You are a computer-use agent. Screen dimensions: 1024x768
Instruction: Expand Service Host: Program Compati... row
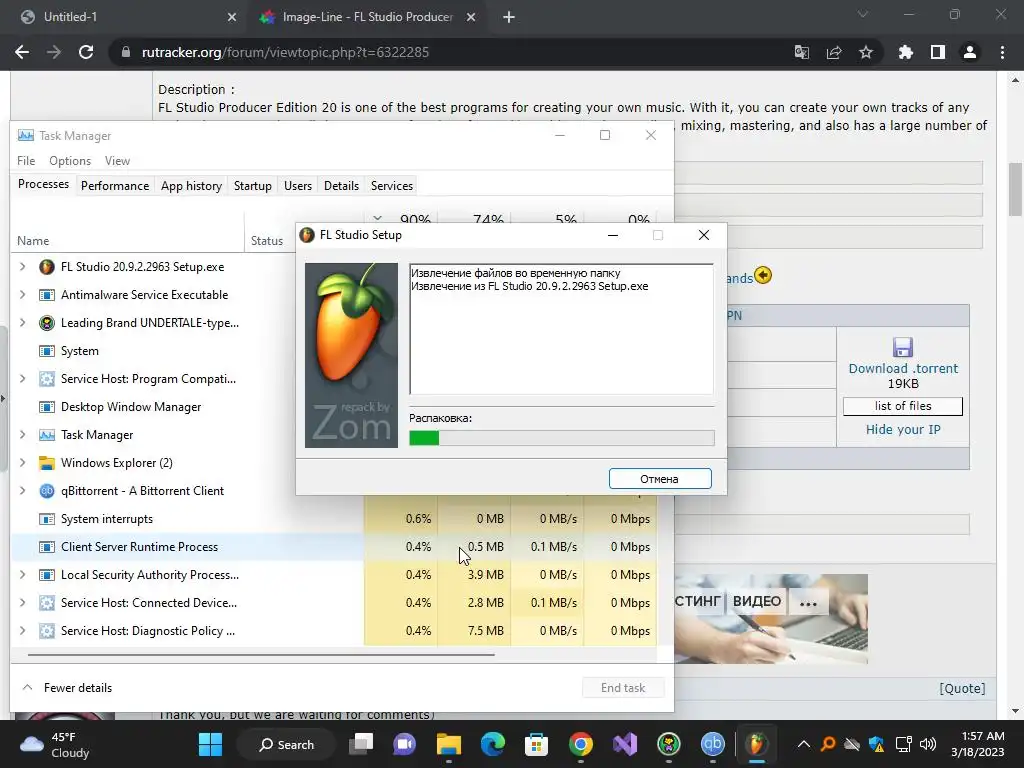click(x=22, y=379)
